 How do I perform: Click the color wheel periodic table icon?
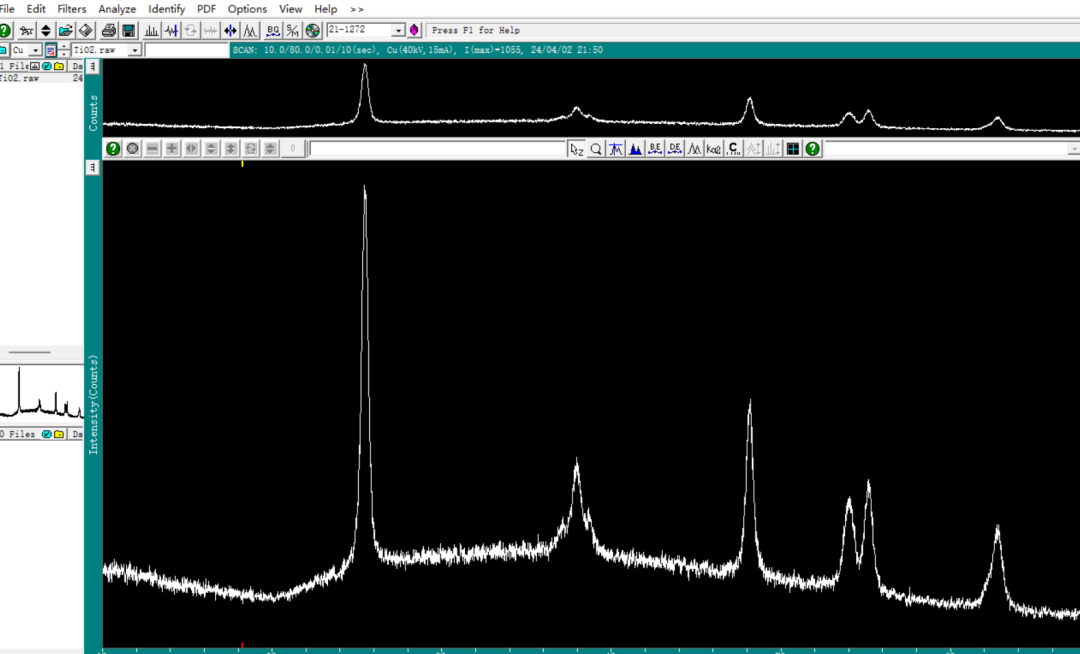click(x=313, y=31)
